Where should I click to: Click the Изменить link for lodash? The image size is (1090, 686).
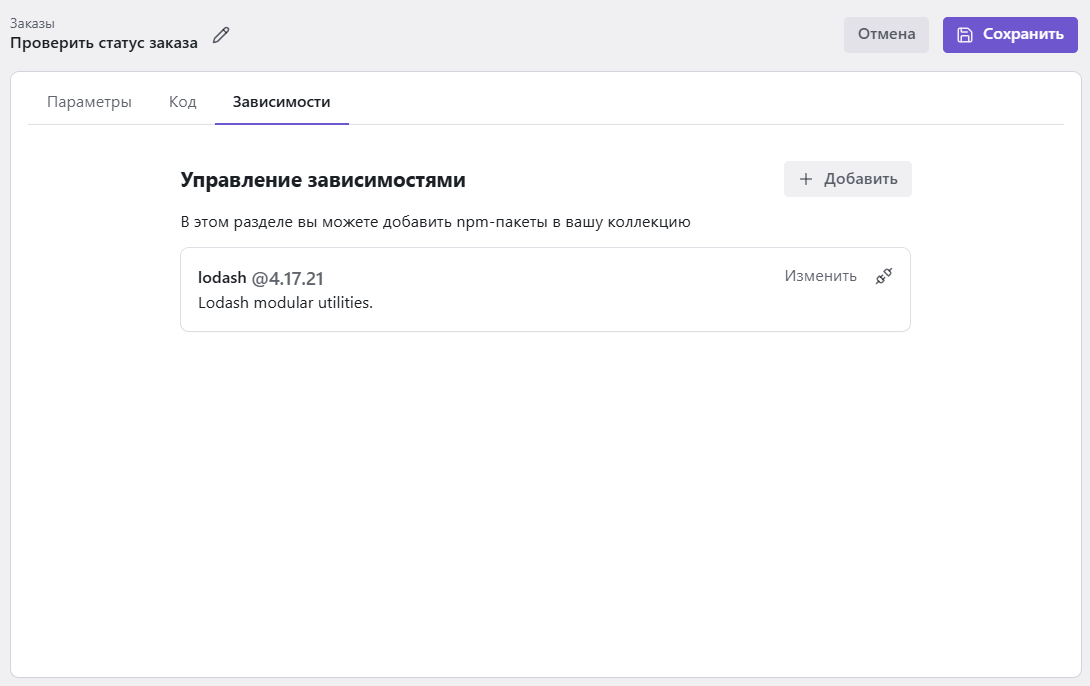[820, 277]
